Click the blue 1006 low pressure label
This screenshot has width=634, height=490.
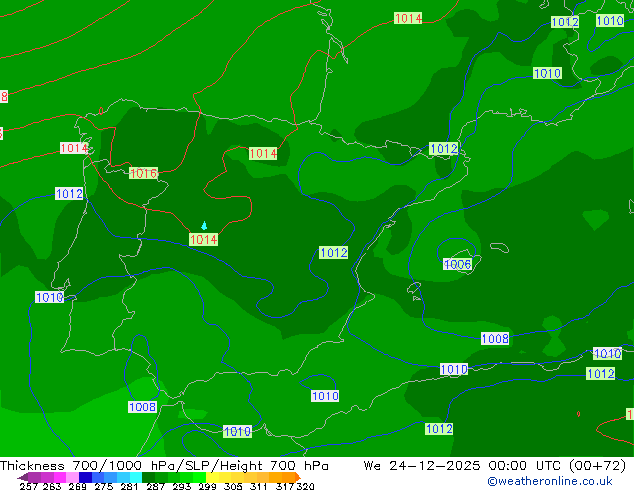point(457,264)
